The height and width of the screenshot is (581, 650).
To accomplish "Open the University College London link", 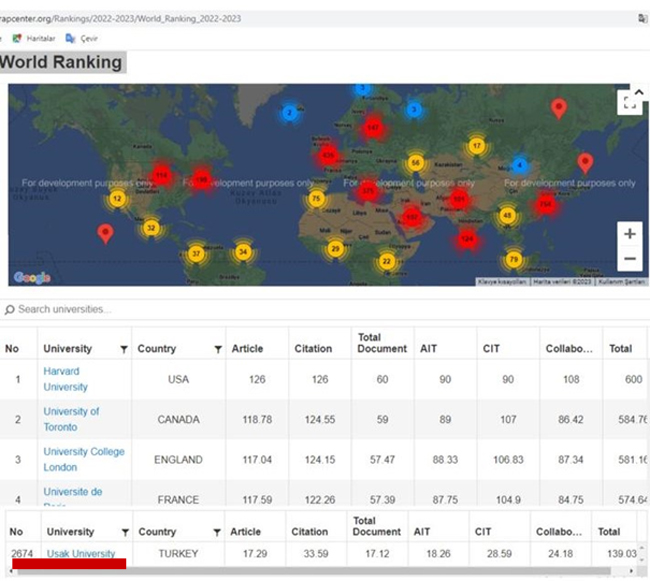I will tap(84, 459).
